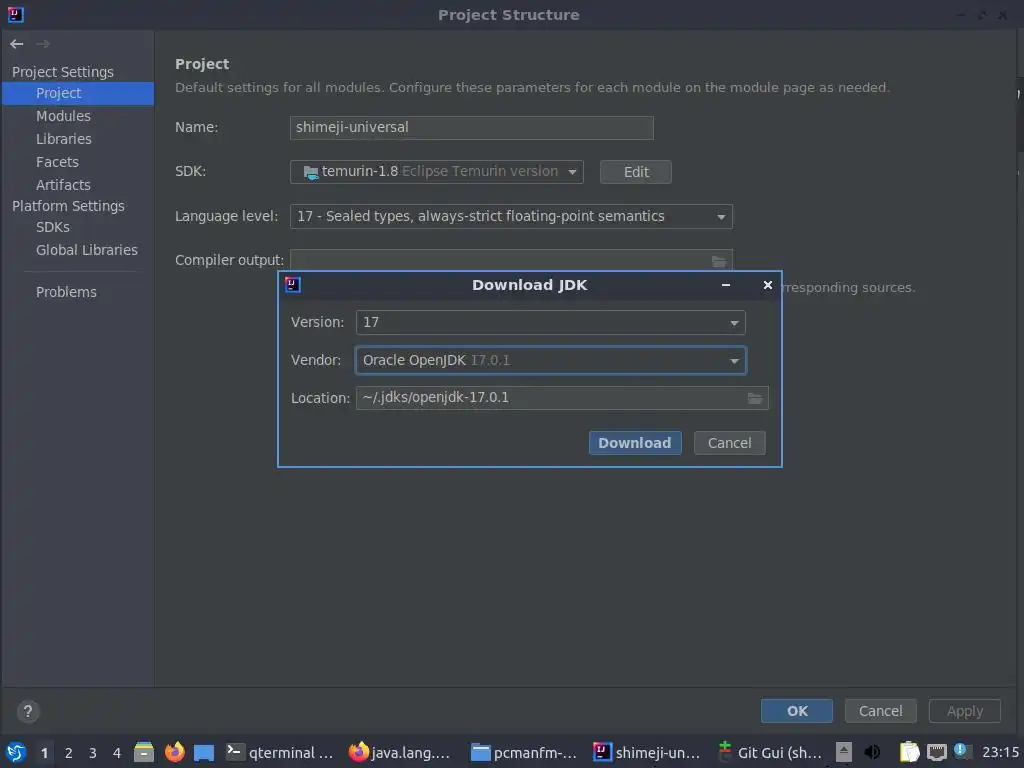
Task: Click the project Name input field
Action: [x=471, y=127]
